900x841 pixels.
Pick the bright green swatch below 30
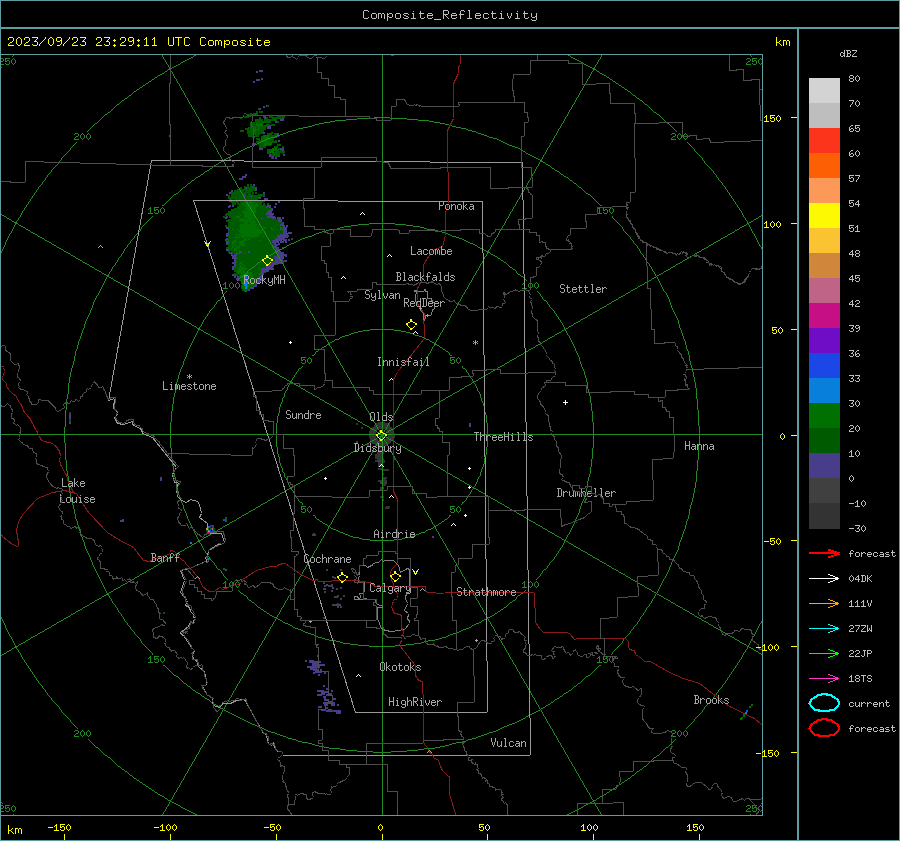click(824, 415)
